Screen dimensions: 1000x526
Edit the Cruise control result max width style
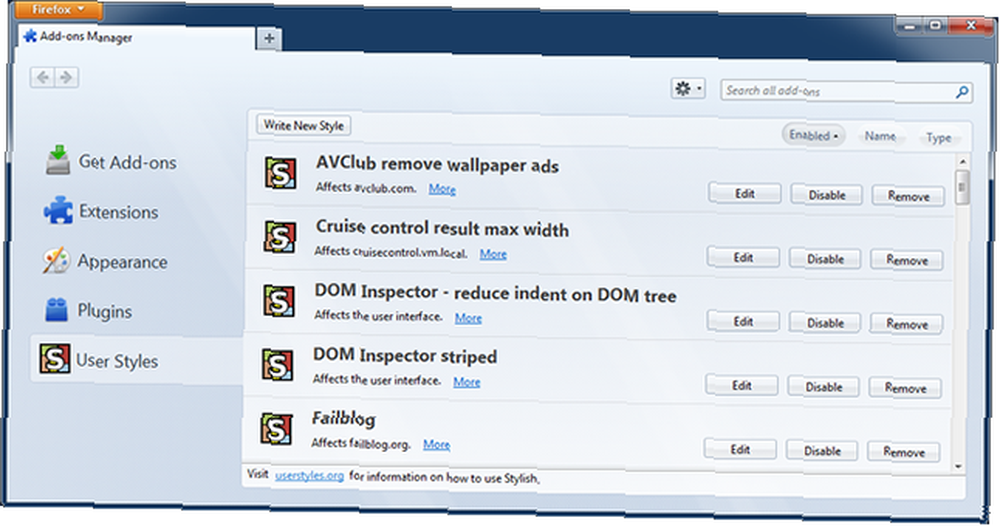pyautogui.click(x=743, y=257)
